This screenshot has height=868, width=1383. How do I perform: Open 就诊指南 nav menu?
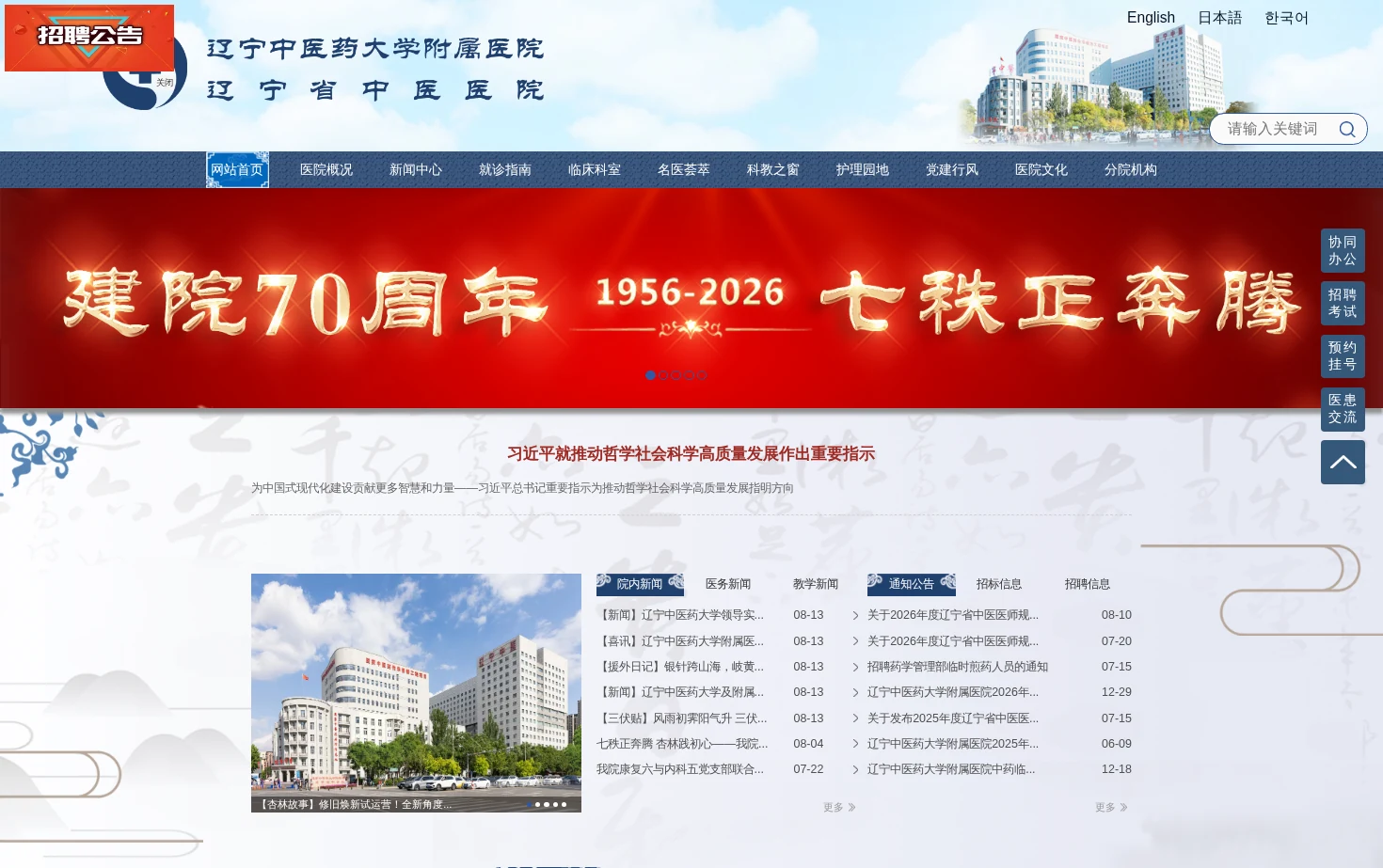click(x=505, y=170)
